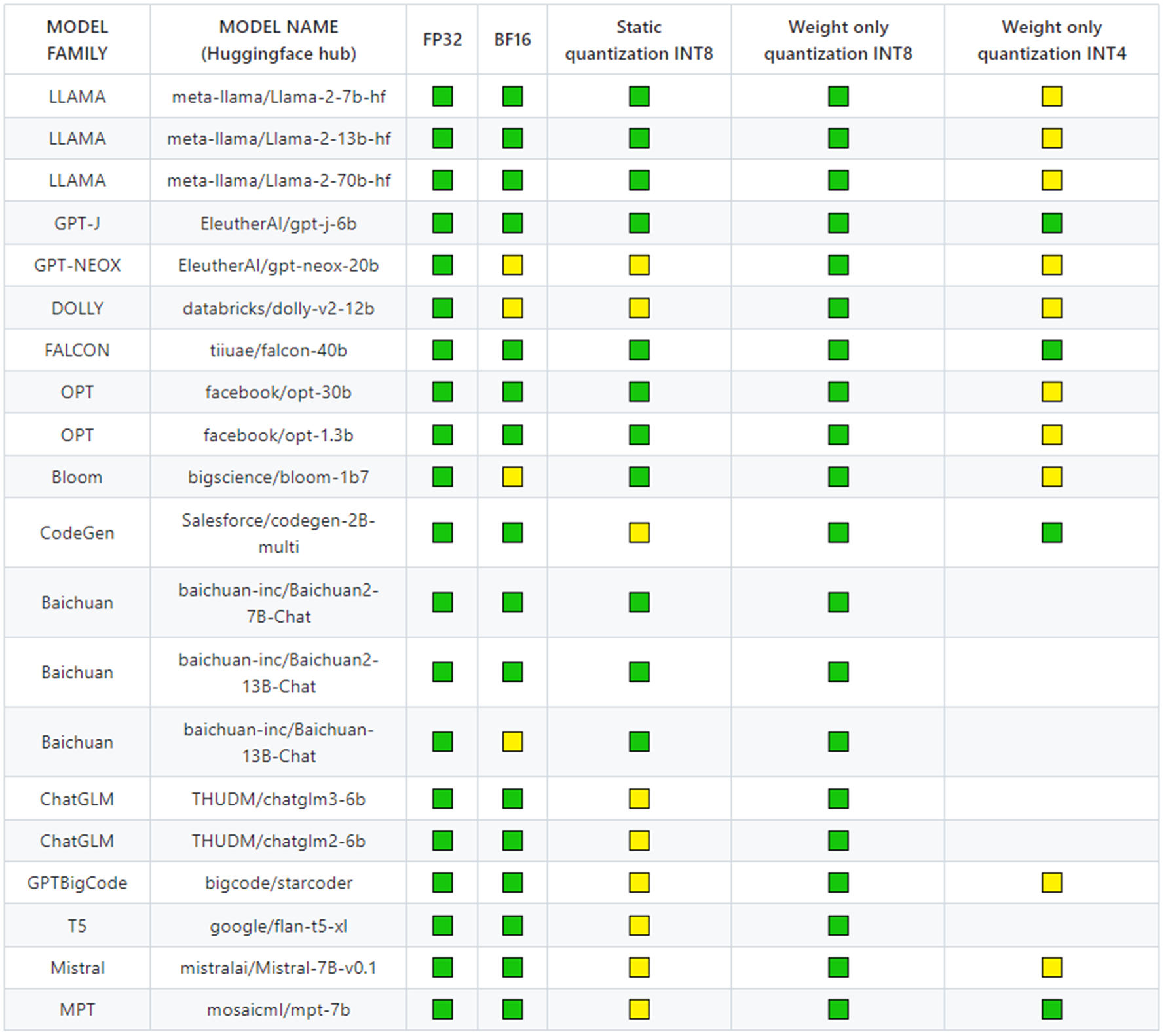Image resolution: width=1166 pixels, height=1036 pixels.
Task: Select model name mosaicml/mpt-7b
Action: (x=278, y=1010)
